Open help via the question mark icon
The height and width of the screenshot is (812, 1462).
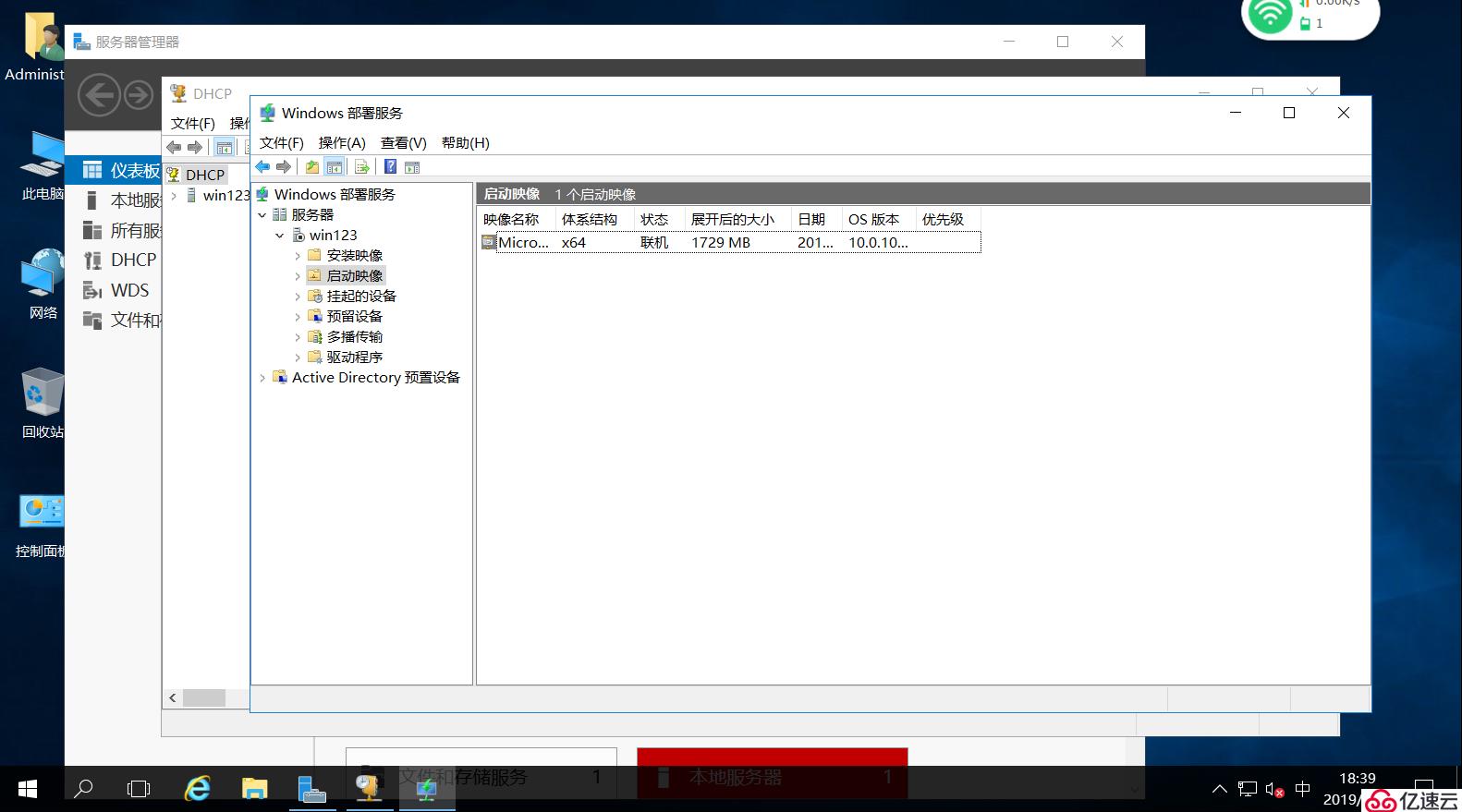click(391, 167)
